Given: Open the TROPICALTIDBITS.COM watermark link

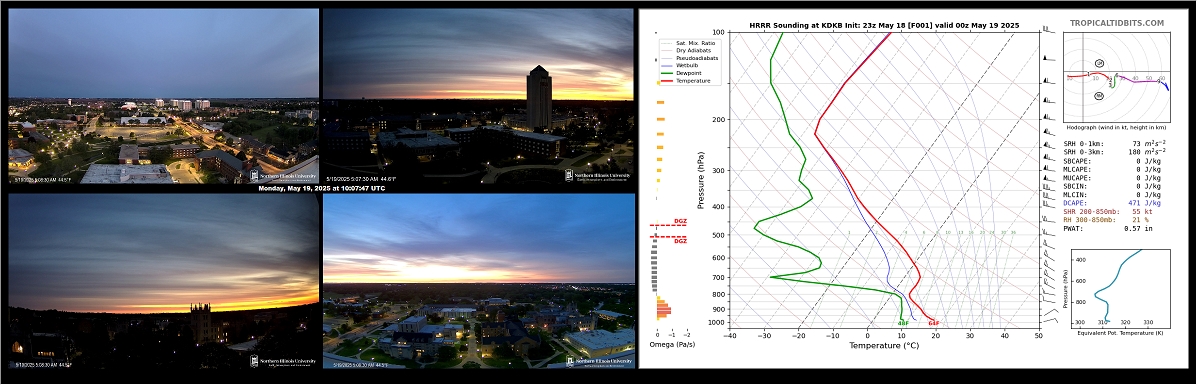Looking at the screenshot, I should (x=1117, y=24).
